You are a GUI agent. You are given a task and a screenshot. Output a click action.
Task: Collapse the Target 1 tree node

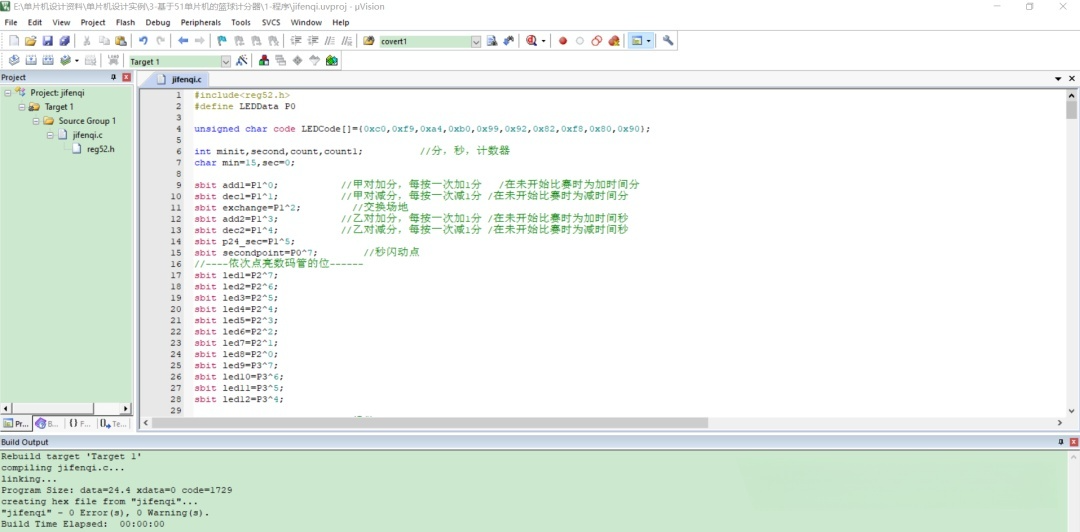(x=21, y=107)
